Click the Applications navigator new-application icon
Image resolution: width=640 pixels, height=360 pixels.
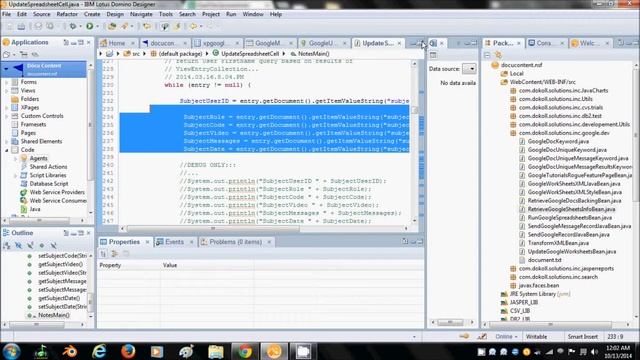(x=7, y=54)
